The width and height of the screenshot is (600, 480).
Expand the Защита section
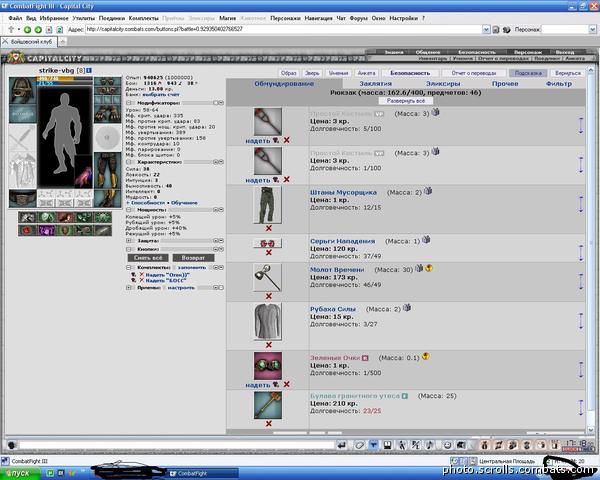129,241
